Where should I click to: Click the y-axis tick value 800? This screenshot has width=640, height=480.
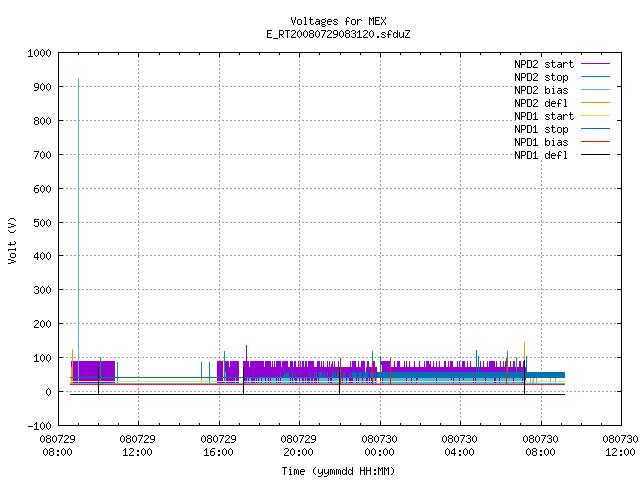click(42, 121)
